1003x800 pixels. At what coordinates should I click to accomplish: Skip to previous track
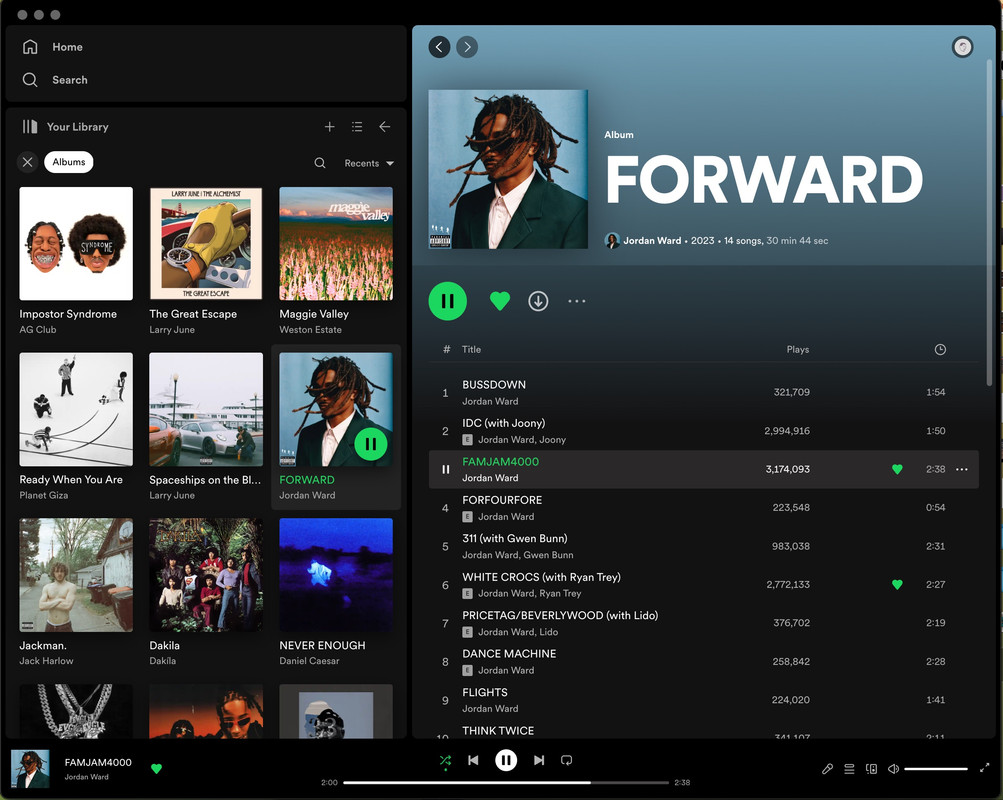pos(473,760)
